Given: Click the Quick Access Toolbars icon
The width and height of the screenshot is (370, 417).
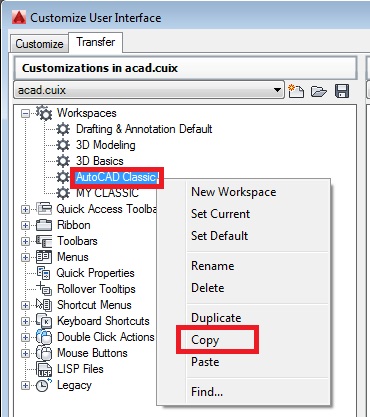Looking at the screenshot, I should point(44,209).
